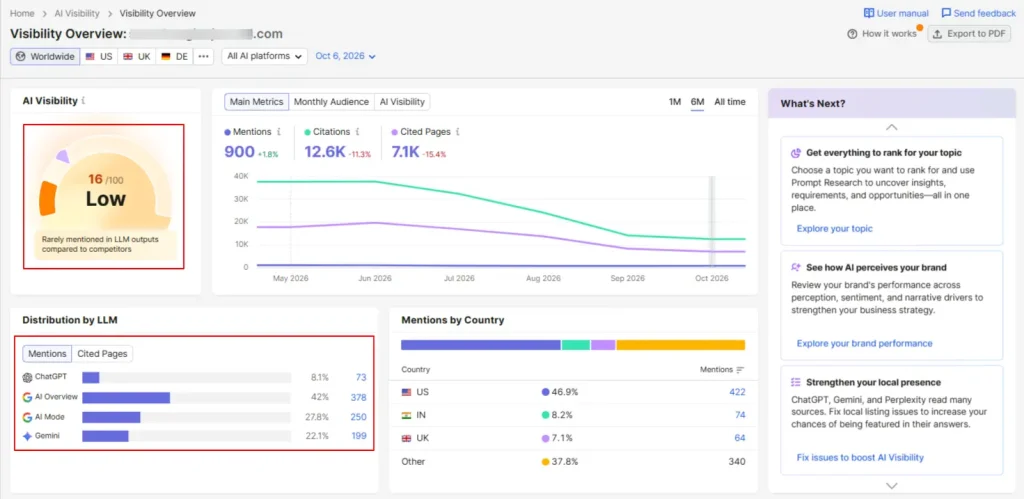Go to AI Visibility breadcrumb
Screen dimensions: 1024x499
[77, 13]
